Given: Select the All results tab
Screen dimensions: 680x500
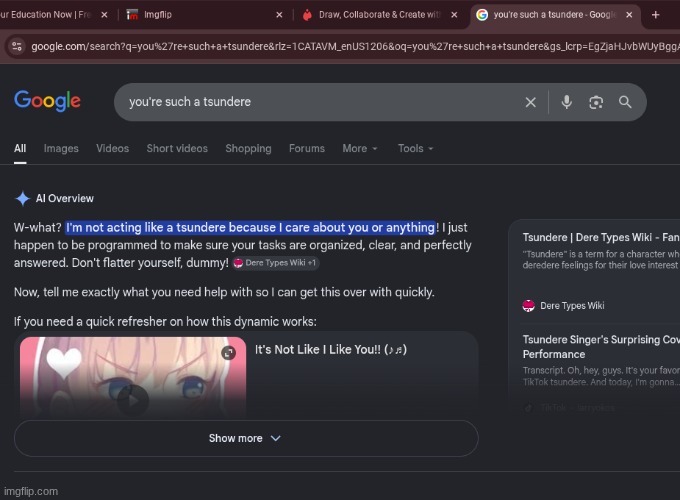Looking at the screenshot, I should (x=20, y=148).
